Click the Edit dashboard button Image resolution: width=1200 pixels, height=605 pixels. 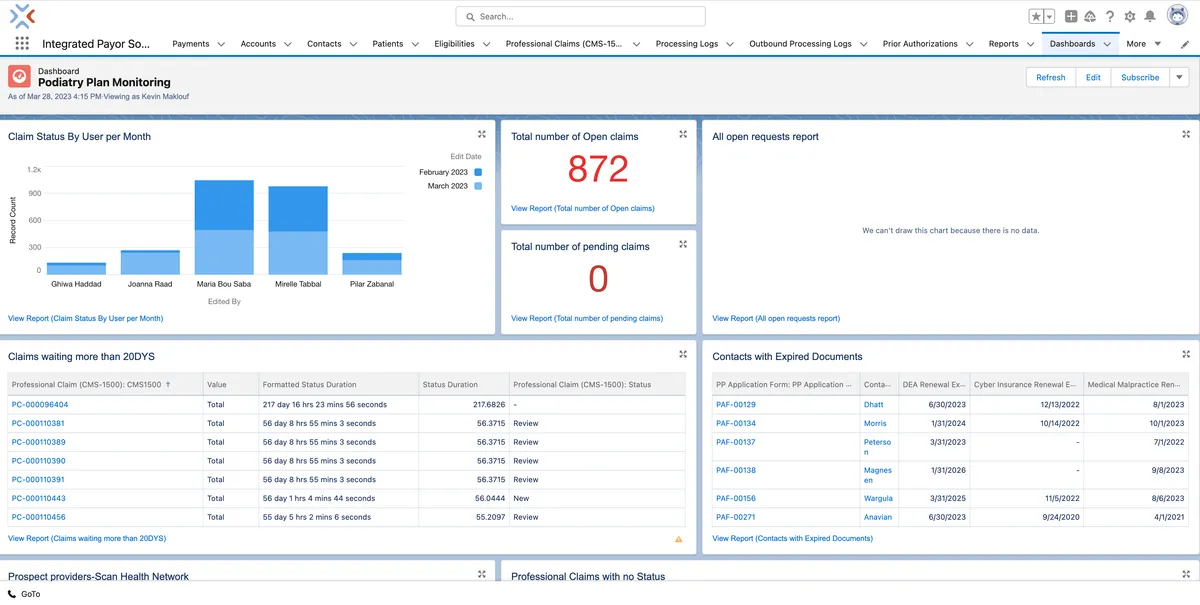(1093, 77)
